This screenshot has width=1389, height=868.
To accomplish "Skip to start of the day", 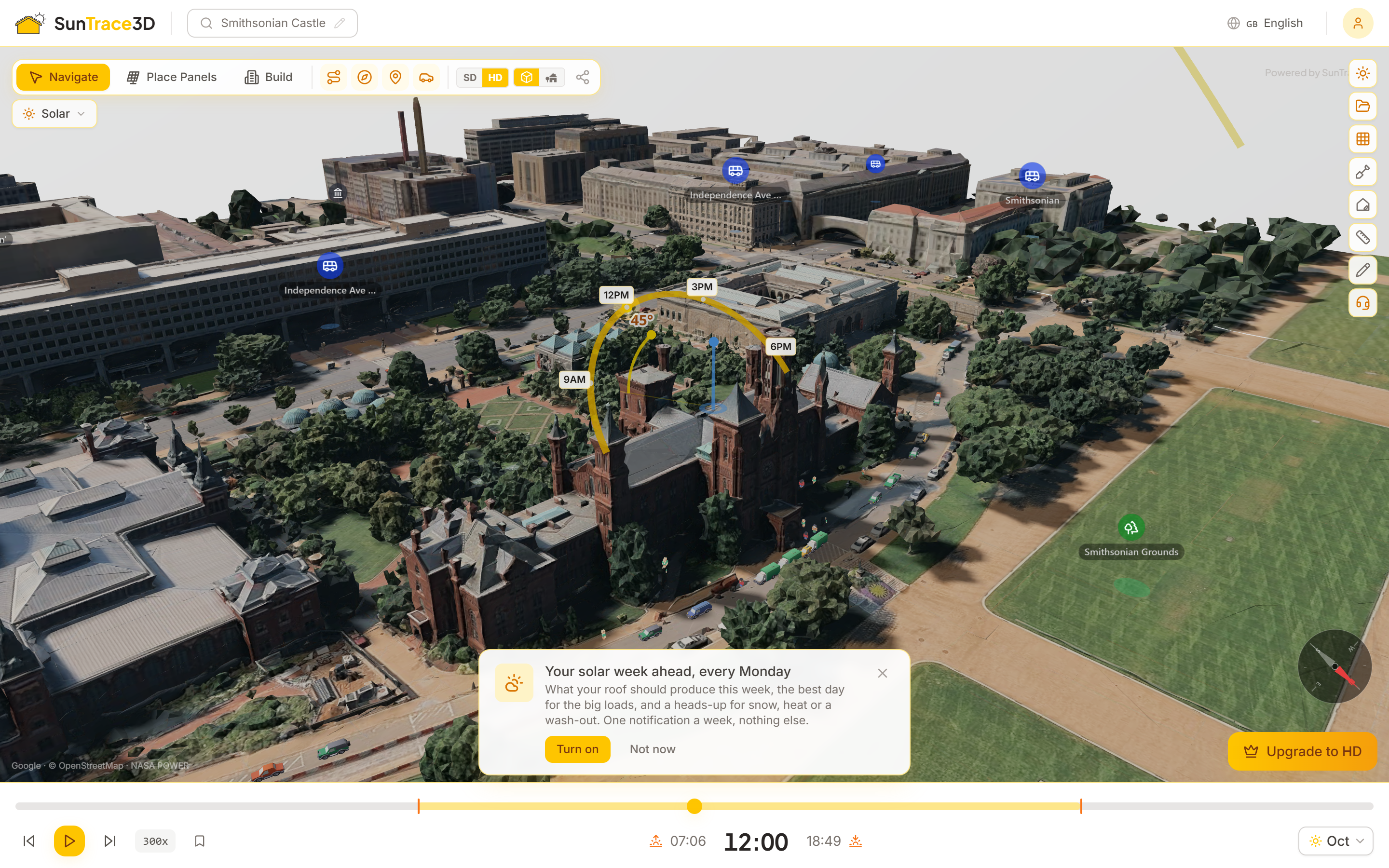I will tap(29, 841).
